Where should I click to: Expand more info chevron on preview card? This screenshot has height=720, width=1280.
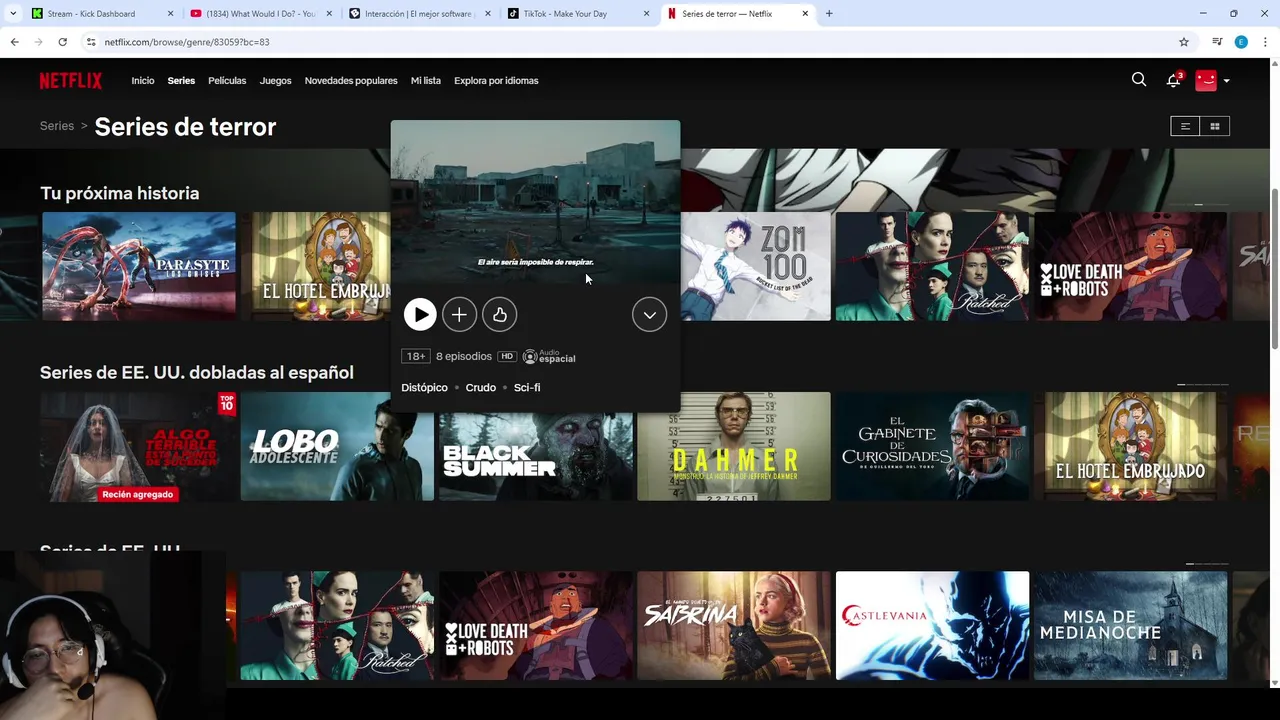tap(649, 315)
